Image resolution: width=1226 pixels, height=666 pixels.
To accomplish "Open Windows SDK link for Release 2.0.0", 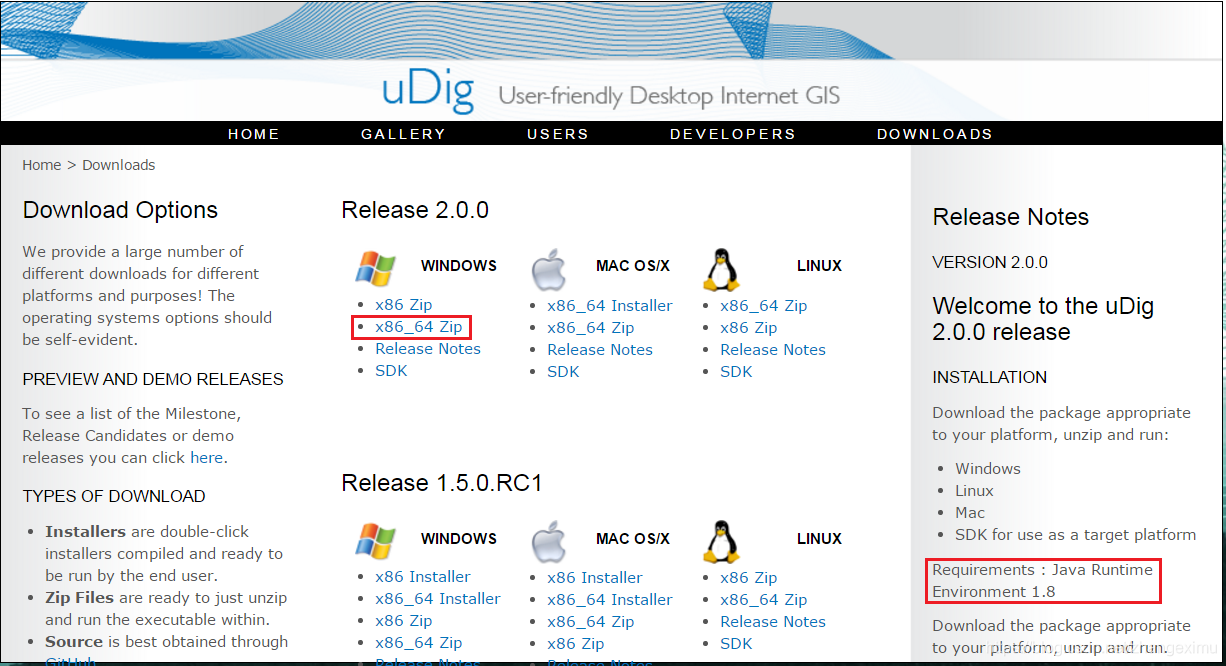I will pos(391,371).
